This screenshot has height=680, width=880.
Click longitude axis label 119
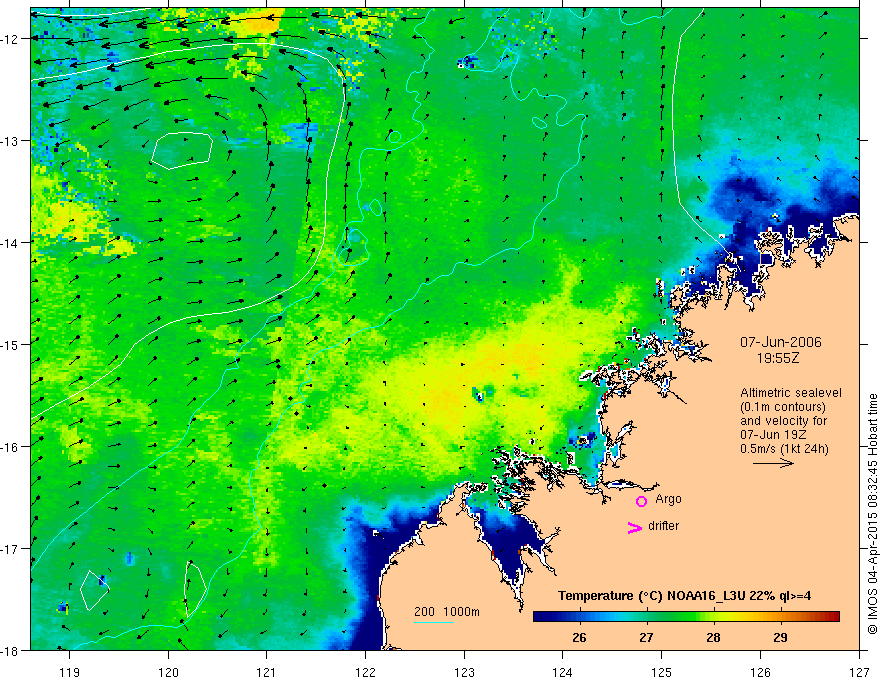coord(69,672)
